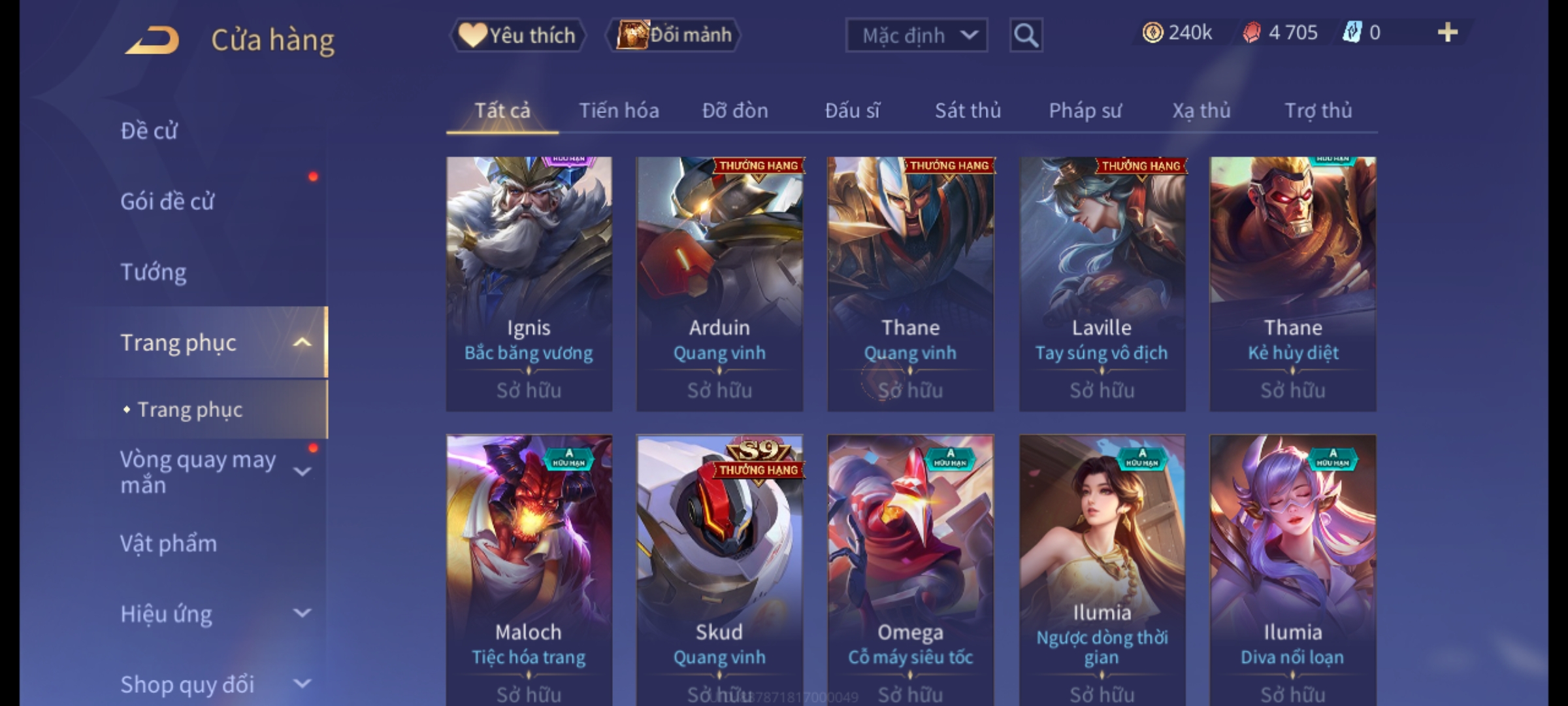This screenshot has width=1568, height=706.
Task: Tap the blue voucher currency icon
Action: click(x=1352, y=32)
